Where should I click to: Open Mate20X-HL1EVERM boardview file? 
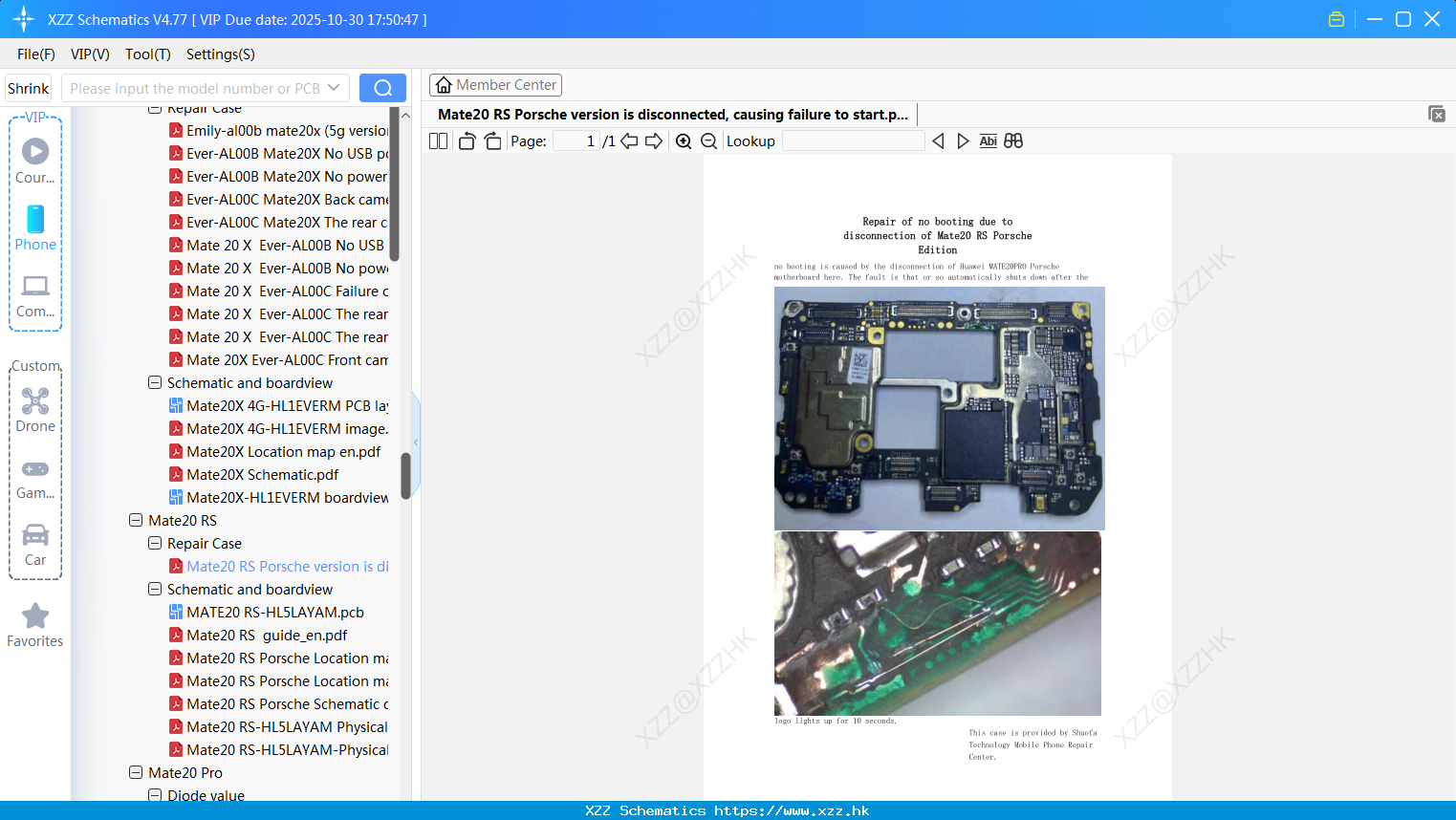[278, 498]
